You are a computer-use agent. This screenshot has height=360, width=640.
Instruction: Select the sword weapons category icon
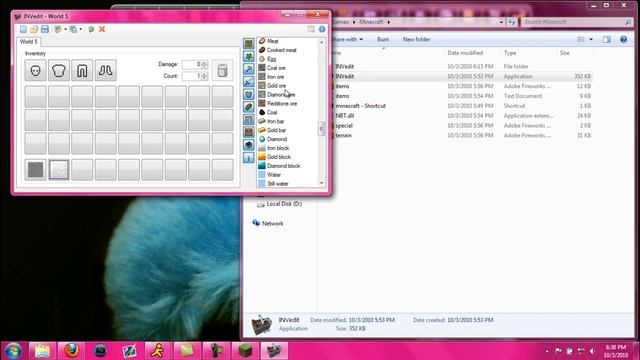coord(249,81)
